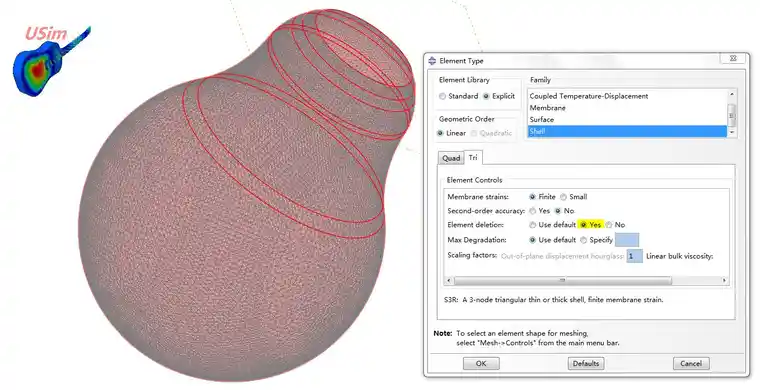Select Yes for element deletion
This screenshot has height=390, width=760.
584,225
